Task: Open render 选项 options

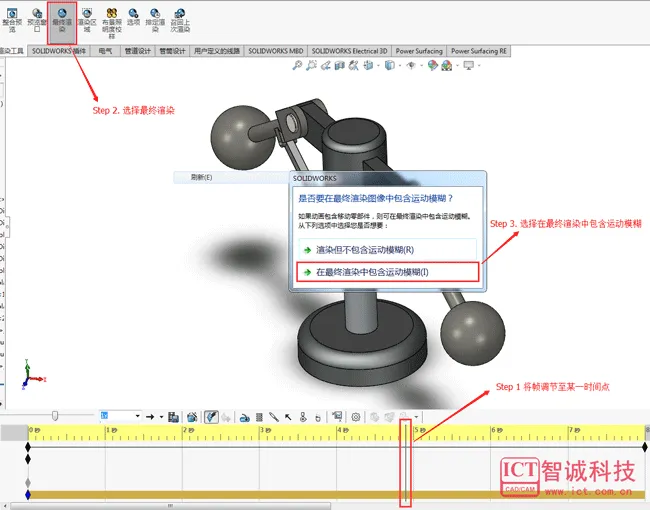Action: [133, 17]
